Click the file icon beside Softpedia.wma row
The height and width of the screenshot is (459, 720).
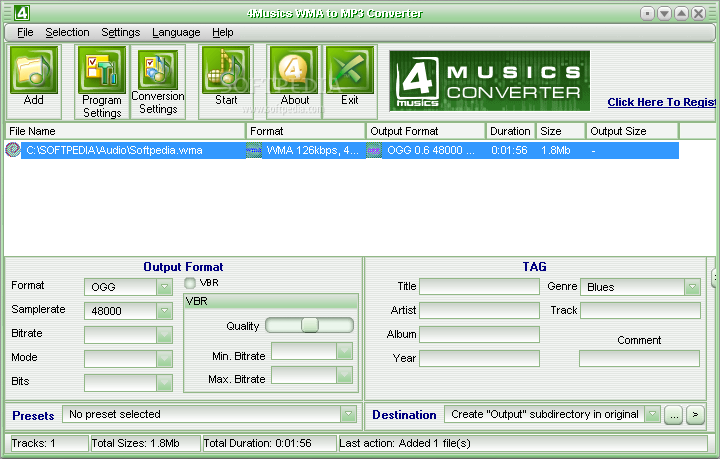[12, 150]
